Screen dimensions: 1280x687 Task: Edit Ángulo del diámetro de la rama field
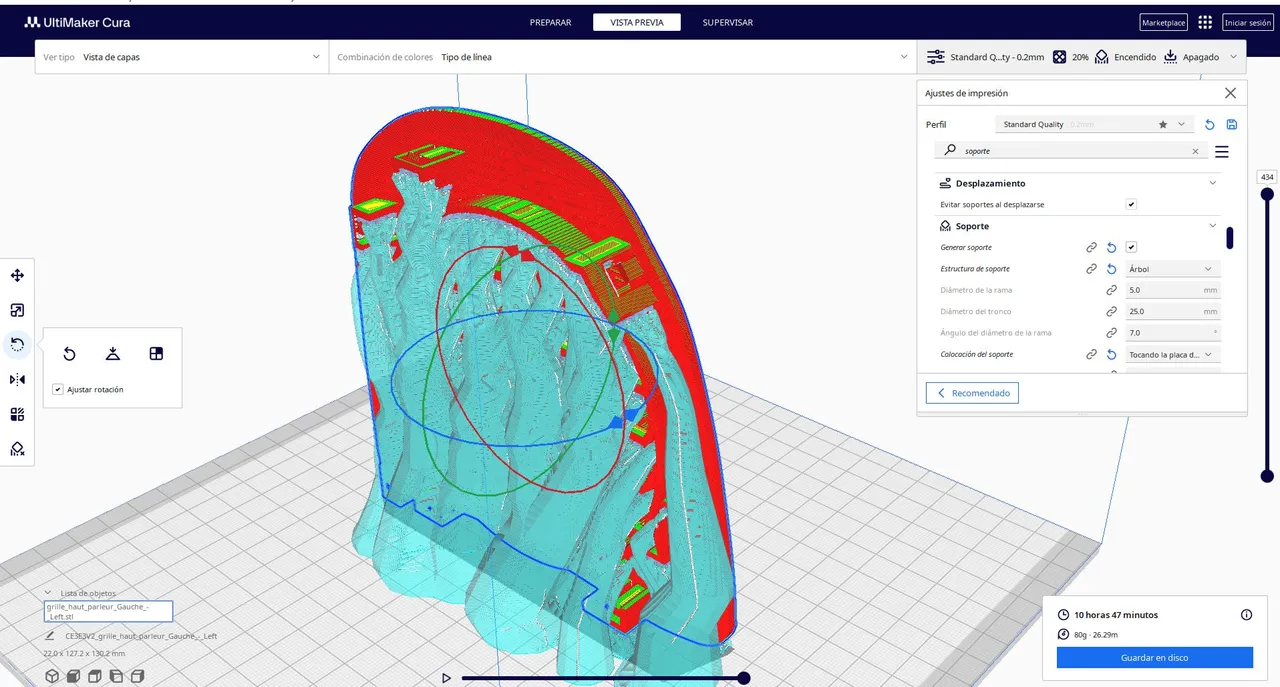pyautogui.click(x=1172, y=332)
